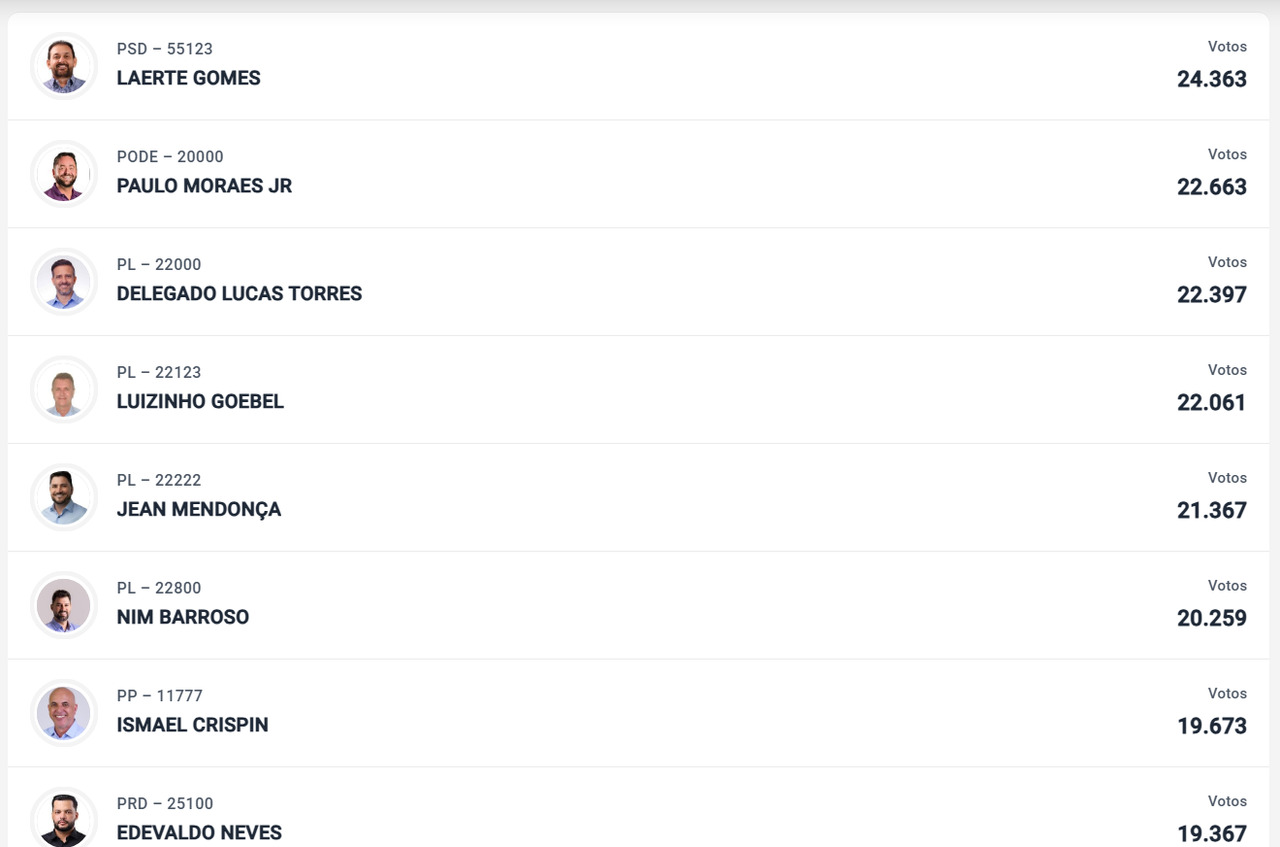Open JEAN MENDONÇA name text

tap(199, 510)
